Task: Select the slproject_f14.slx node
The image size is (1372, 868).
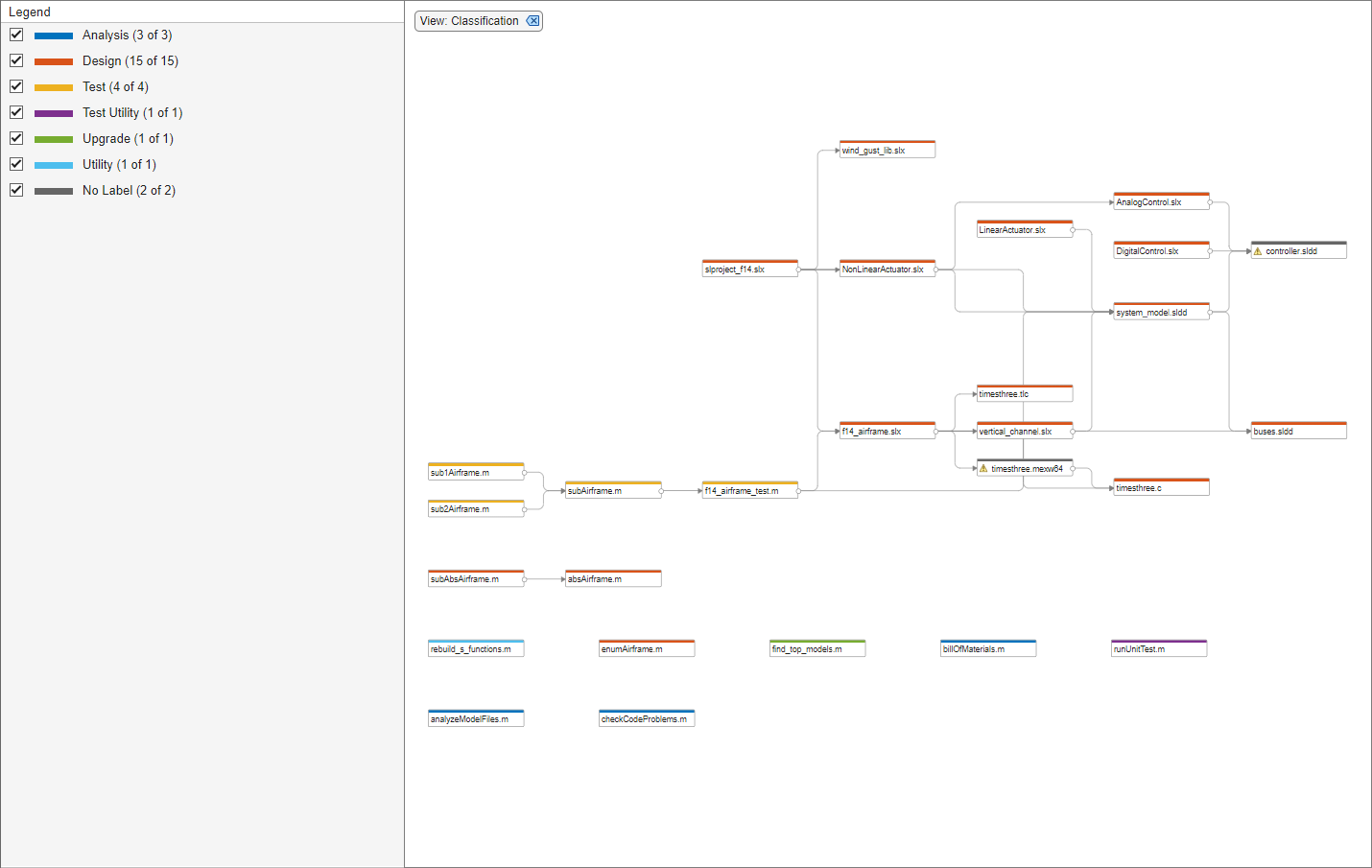Action: point(750,270)
